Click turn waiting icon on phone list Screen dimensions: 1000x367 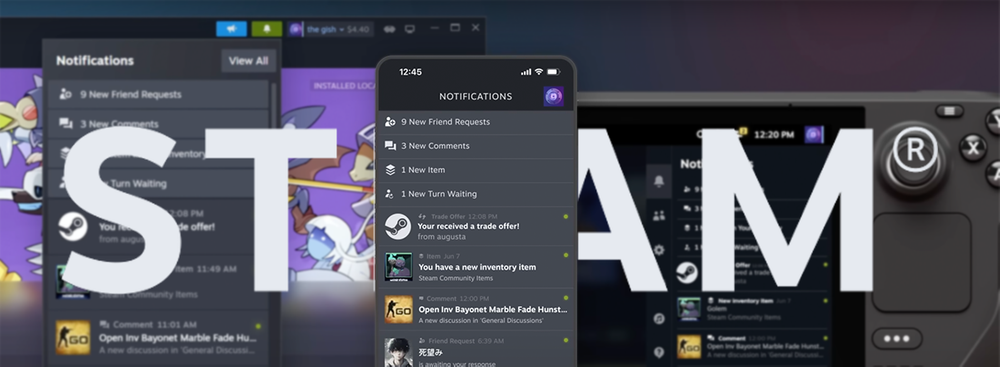[390, 194]
